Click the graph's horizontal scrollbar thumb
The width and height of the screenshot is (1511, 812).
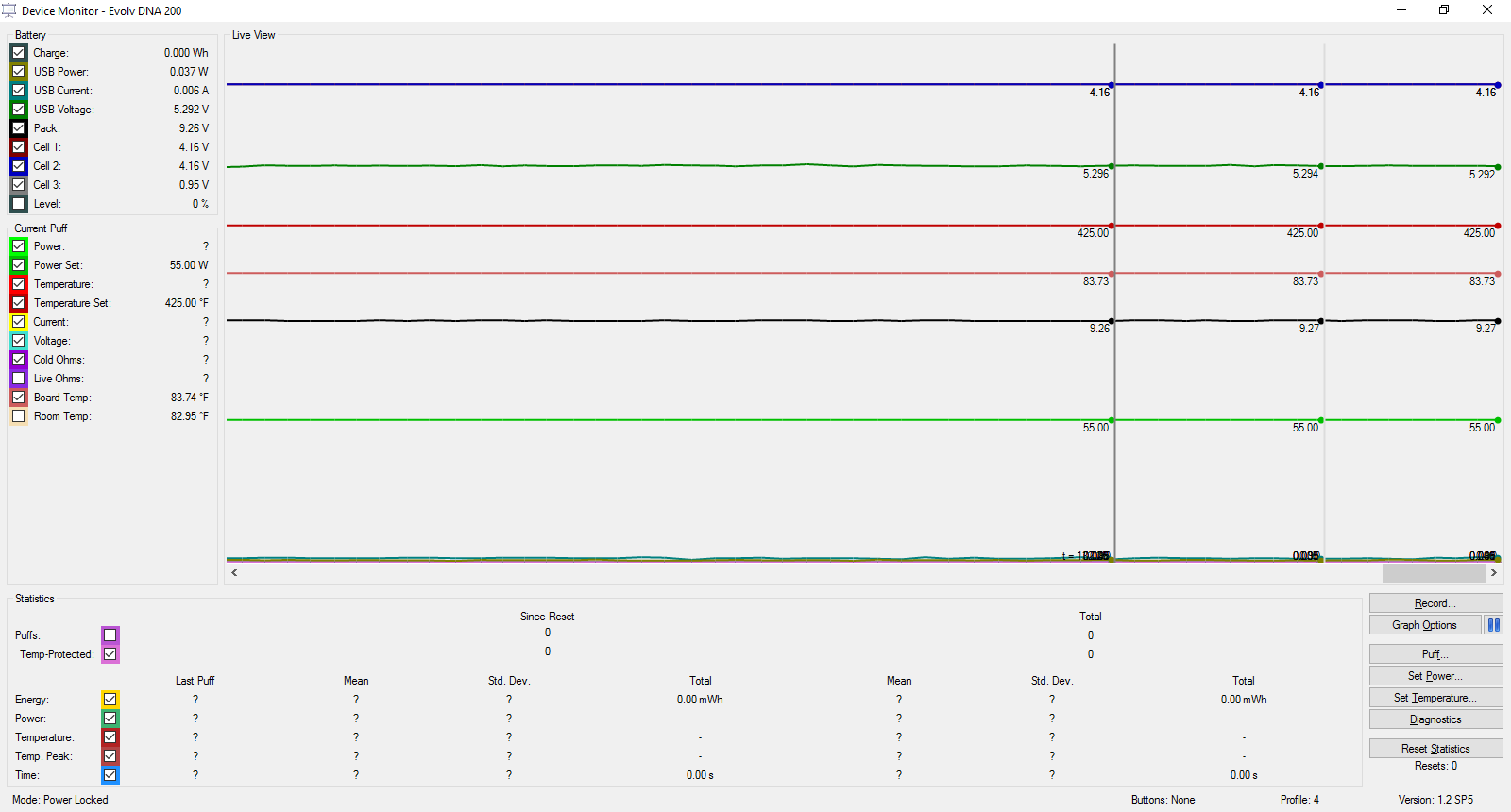pyautogui.click(x=1433, y=572)
